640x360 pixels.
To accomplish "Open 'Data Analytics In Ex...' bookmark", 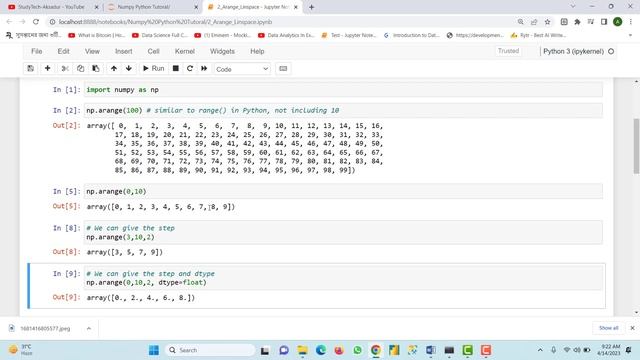I will 286,36.
